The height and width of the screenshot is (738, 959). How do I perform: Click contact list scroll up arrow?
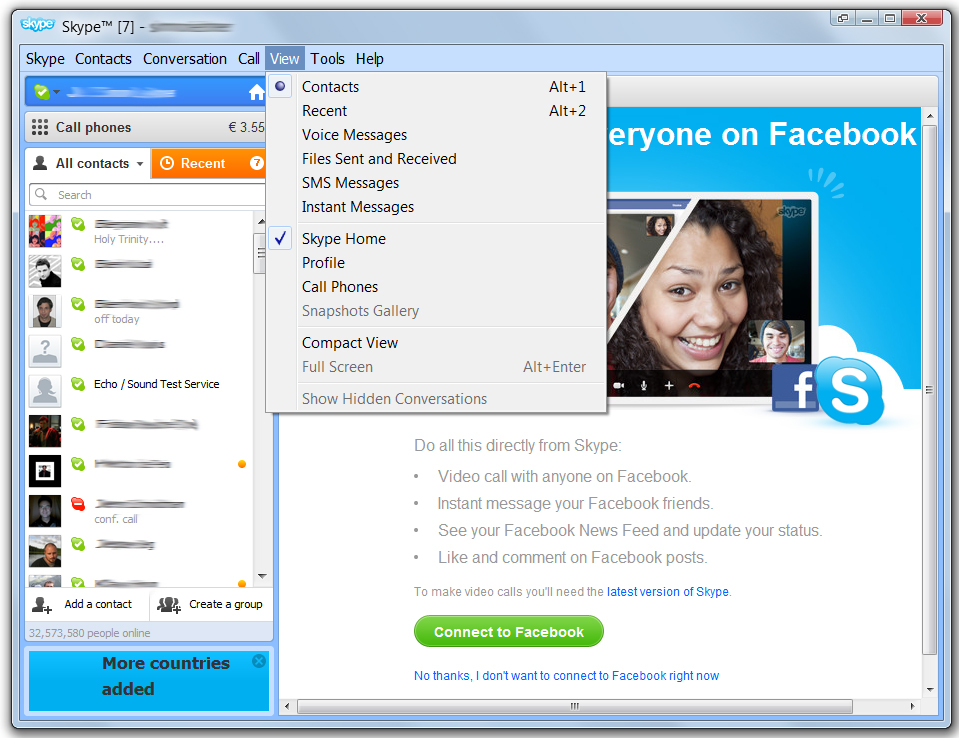[261, 221]
